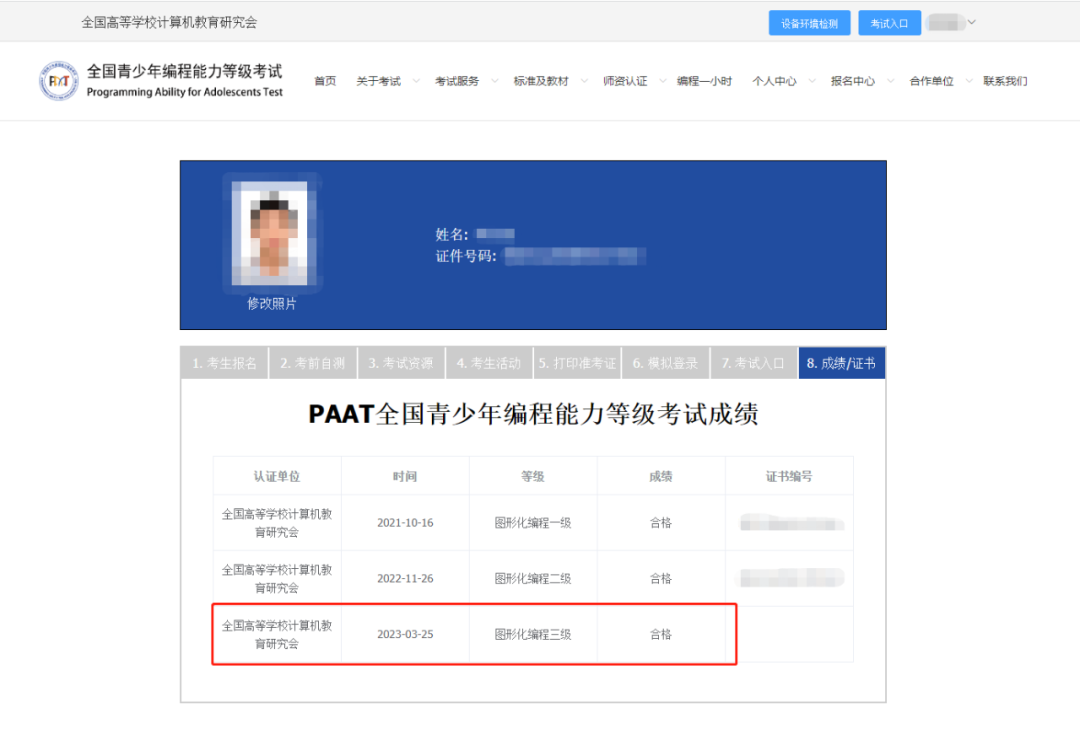The width and height of the screenshot is (1080, 747).
Task: Click the 设备环境检测 button
Action: [809, 22]
